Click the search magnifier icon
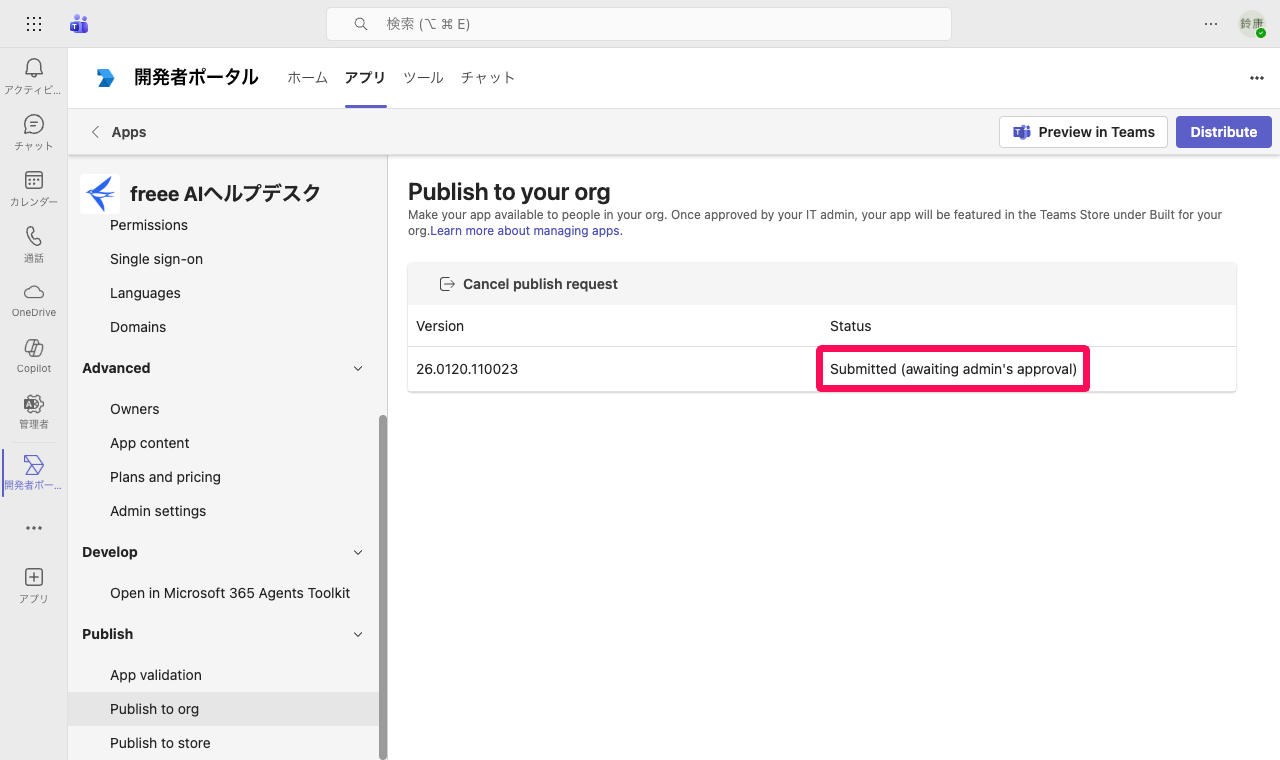 [x=361, y=24]
